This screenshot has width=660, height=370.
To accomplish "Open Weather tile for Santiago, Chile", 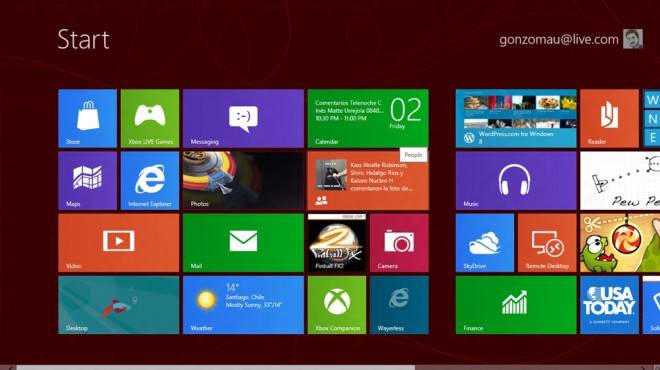I will tap(243, 305).
